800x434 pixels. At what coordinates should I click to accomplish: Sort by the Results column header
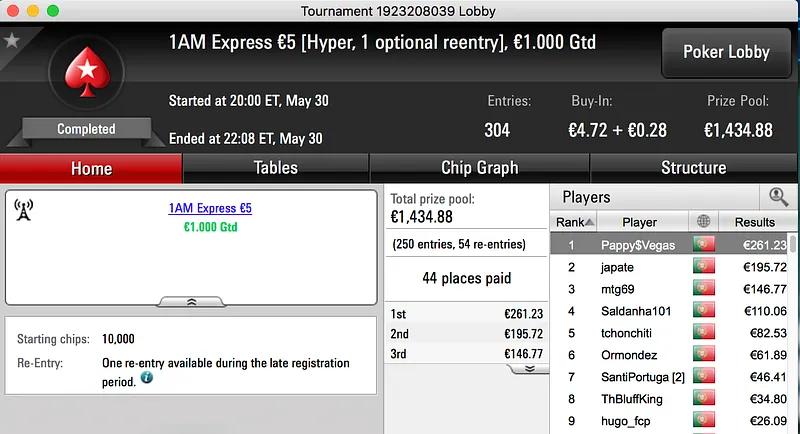coord(754,222)
